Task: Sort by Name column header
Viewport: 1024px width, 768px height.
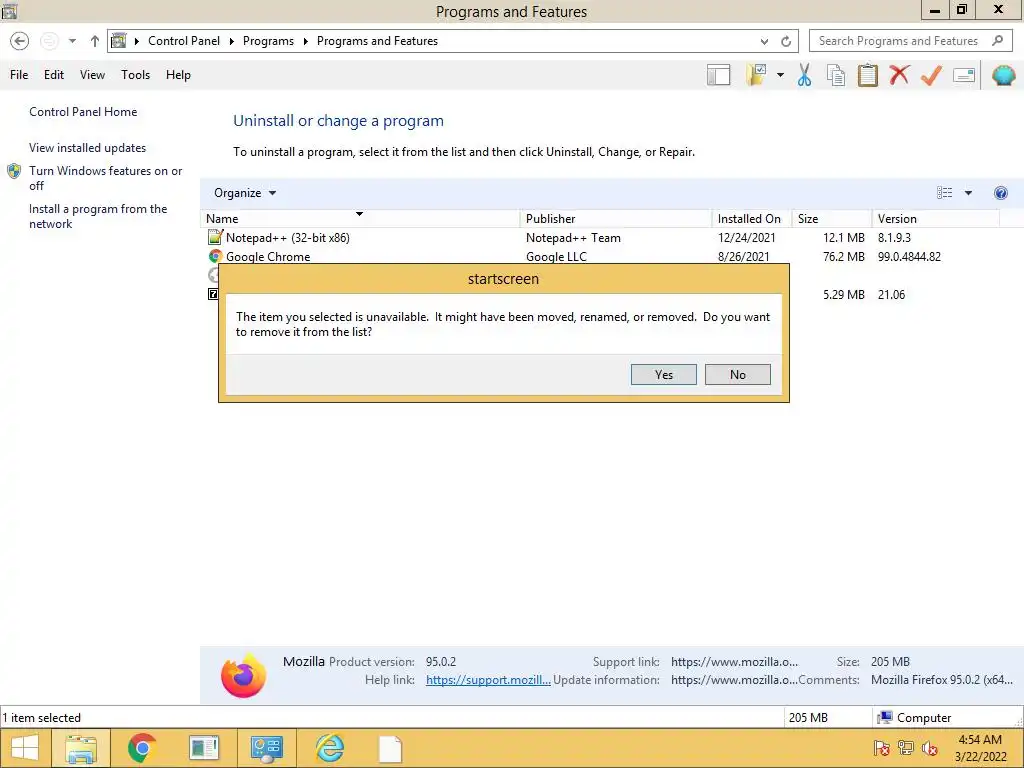Action: click(x=360, y=219)
